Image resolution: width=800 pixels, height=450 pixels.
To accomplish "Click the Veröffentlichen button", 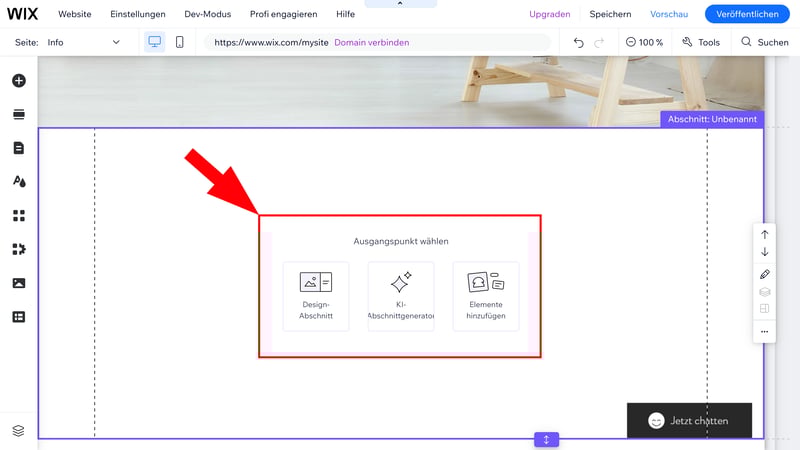I will [x=747, y=14].
